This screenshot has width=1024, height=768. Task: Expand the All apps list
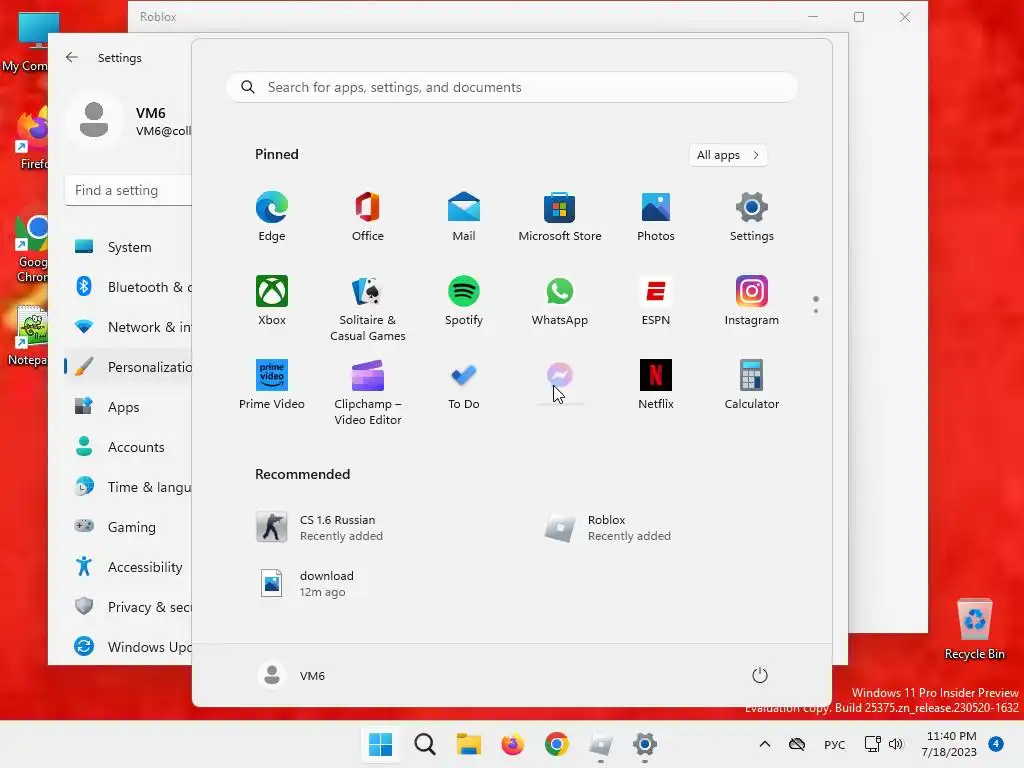coord(728,155)
